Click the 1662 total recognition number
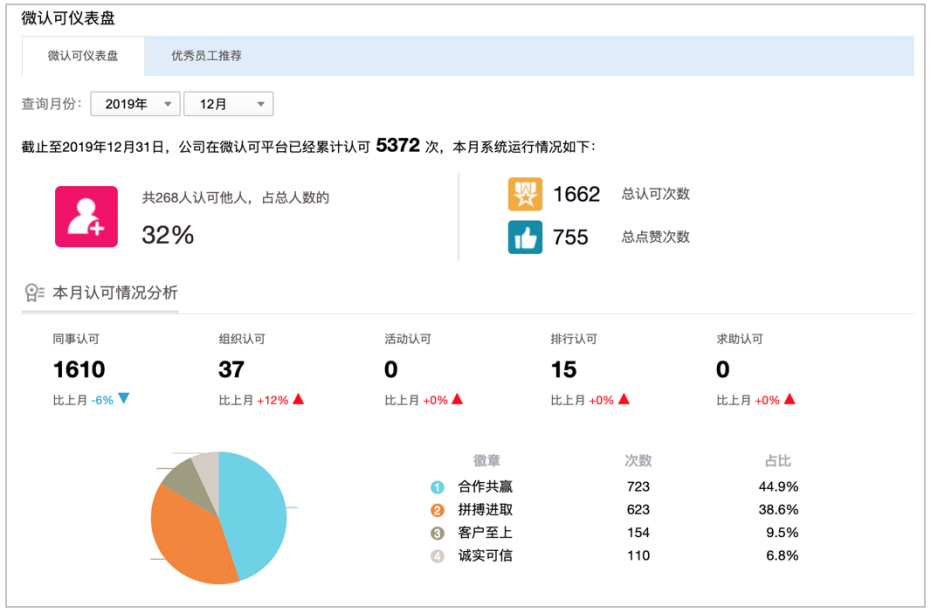This screenshot has height=613, width=931. pos(576,194)
